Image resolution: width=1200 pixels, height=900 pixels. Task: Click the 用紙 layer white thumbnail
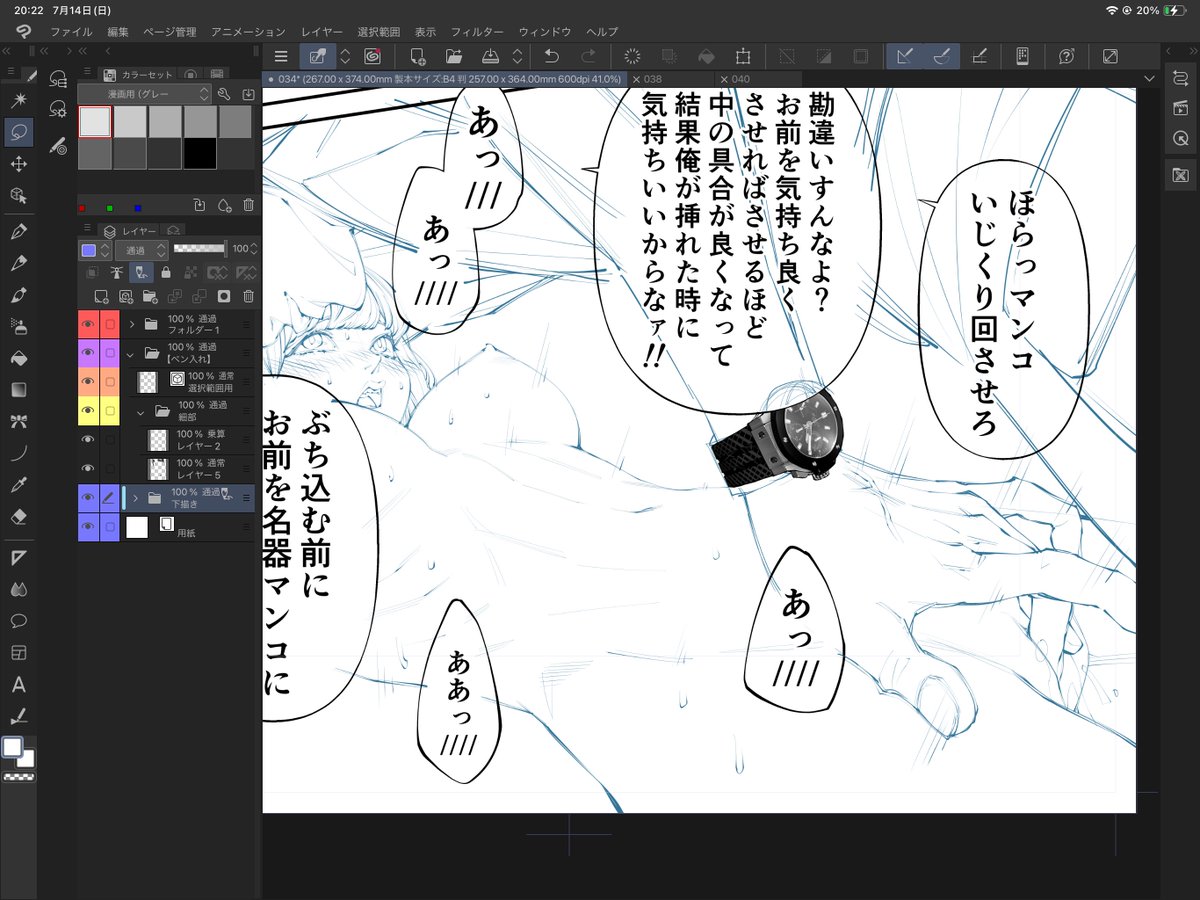[136, 527]
